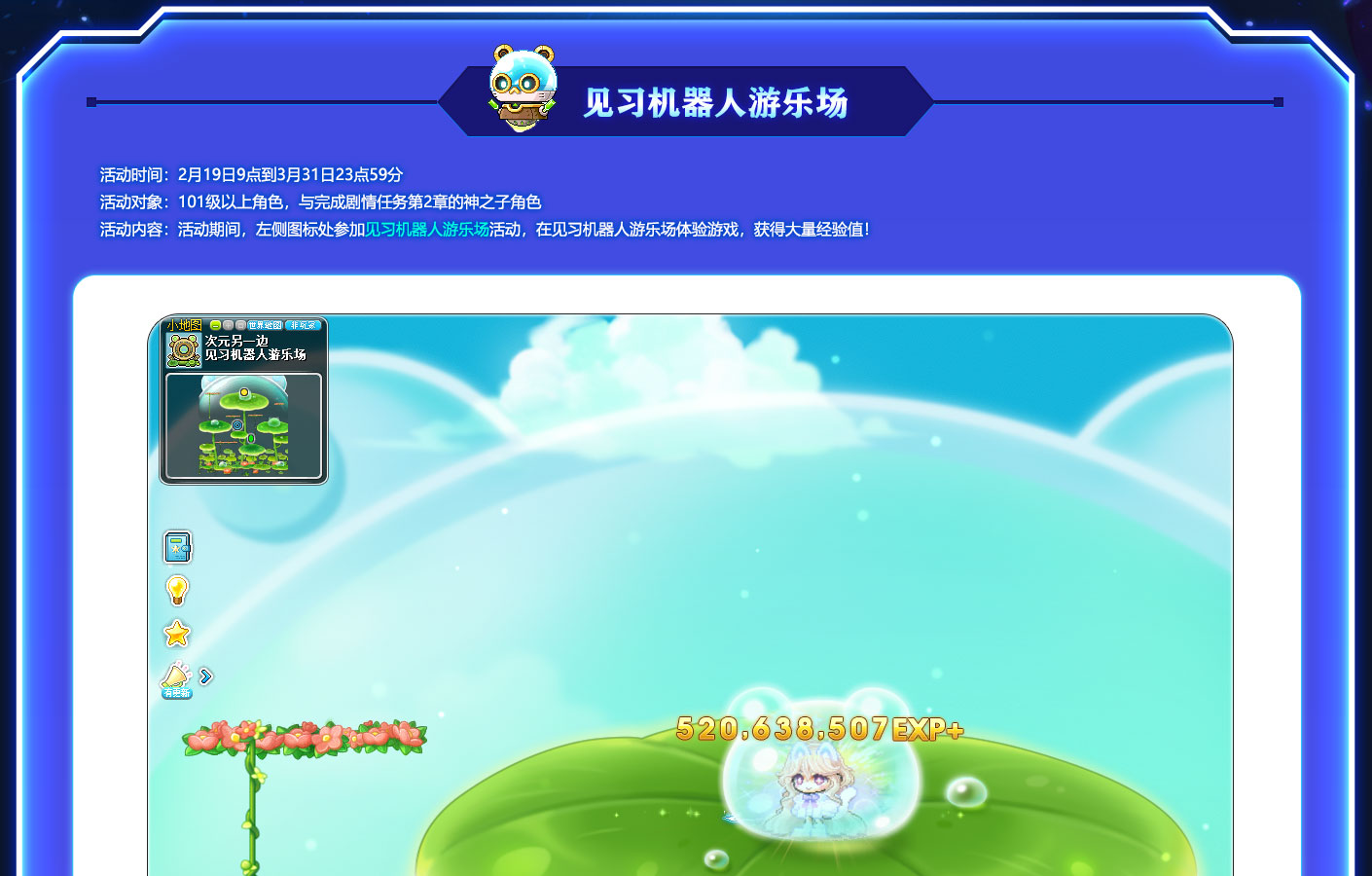The image size is (1372, 876).
Task: Expand the arrow beside the megaphone icon
Action: (x=205, y=675)
